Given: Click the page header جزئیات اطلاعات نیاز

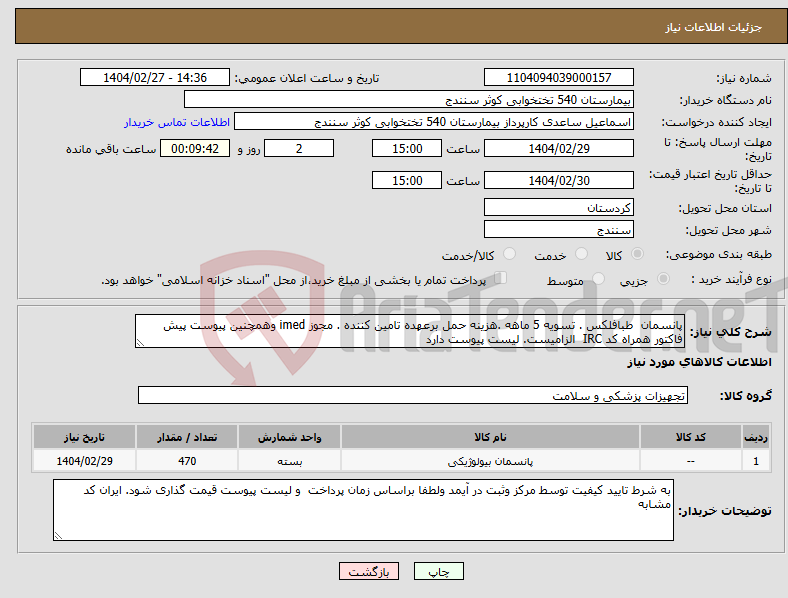Looking at the screenshot, I should tap(714, 27).
